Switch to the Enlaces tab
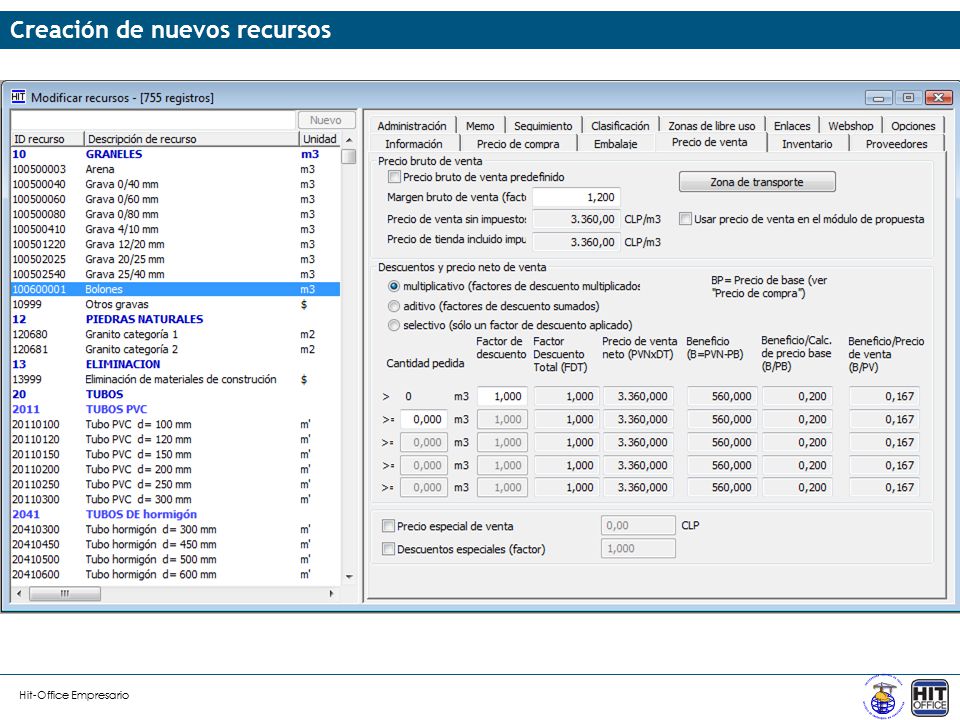Image resolution: width=960 pixels, height=720 pixels. pyautogui.click(x=792, y=126)
